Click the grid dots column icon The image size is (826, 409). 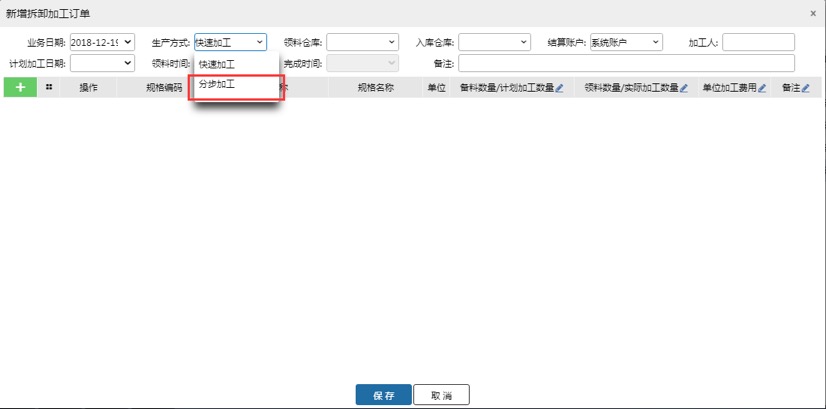click(x=49, y=87)
